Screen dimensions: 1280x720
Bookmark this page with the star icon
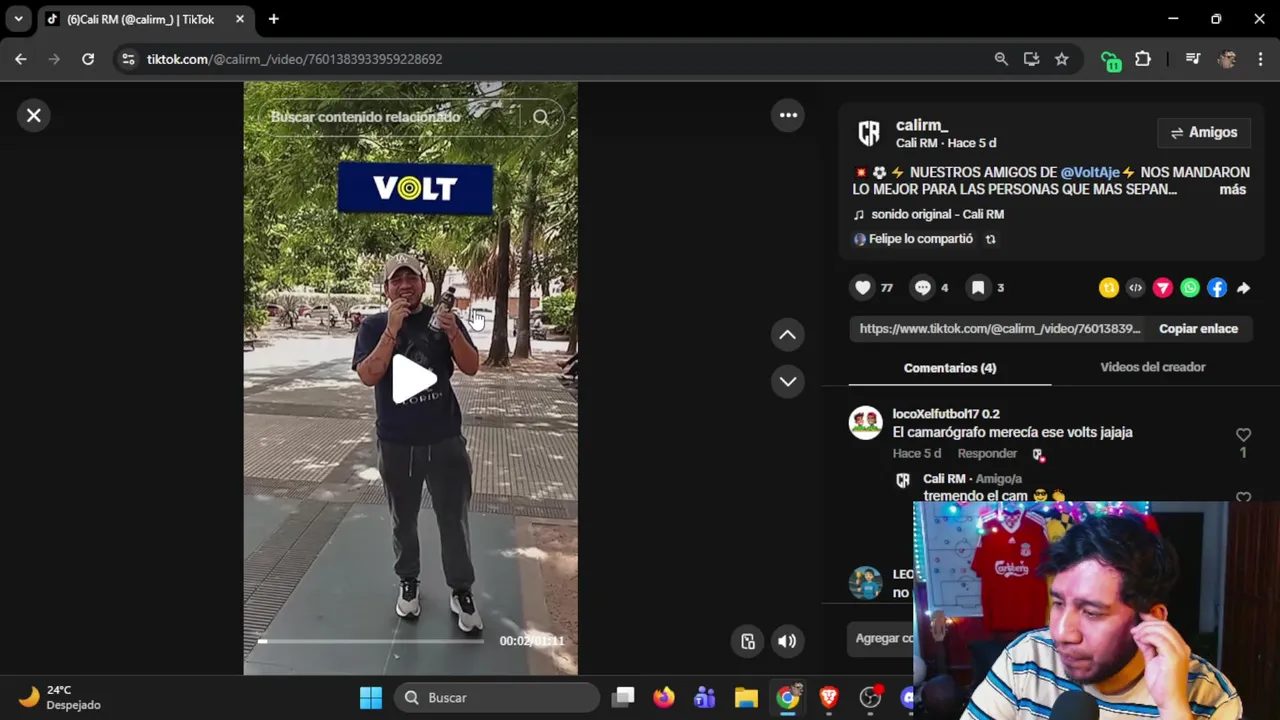tap(1061, 59)
